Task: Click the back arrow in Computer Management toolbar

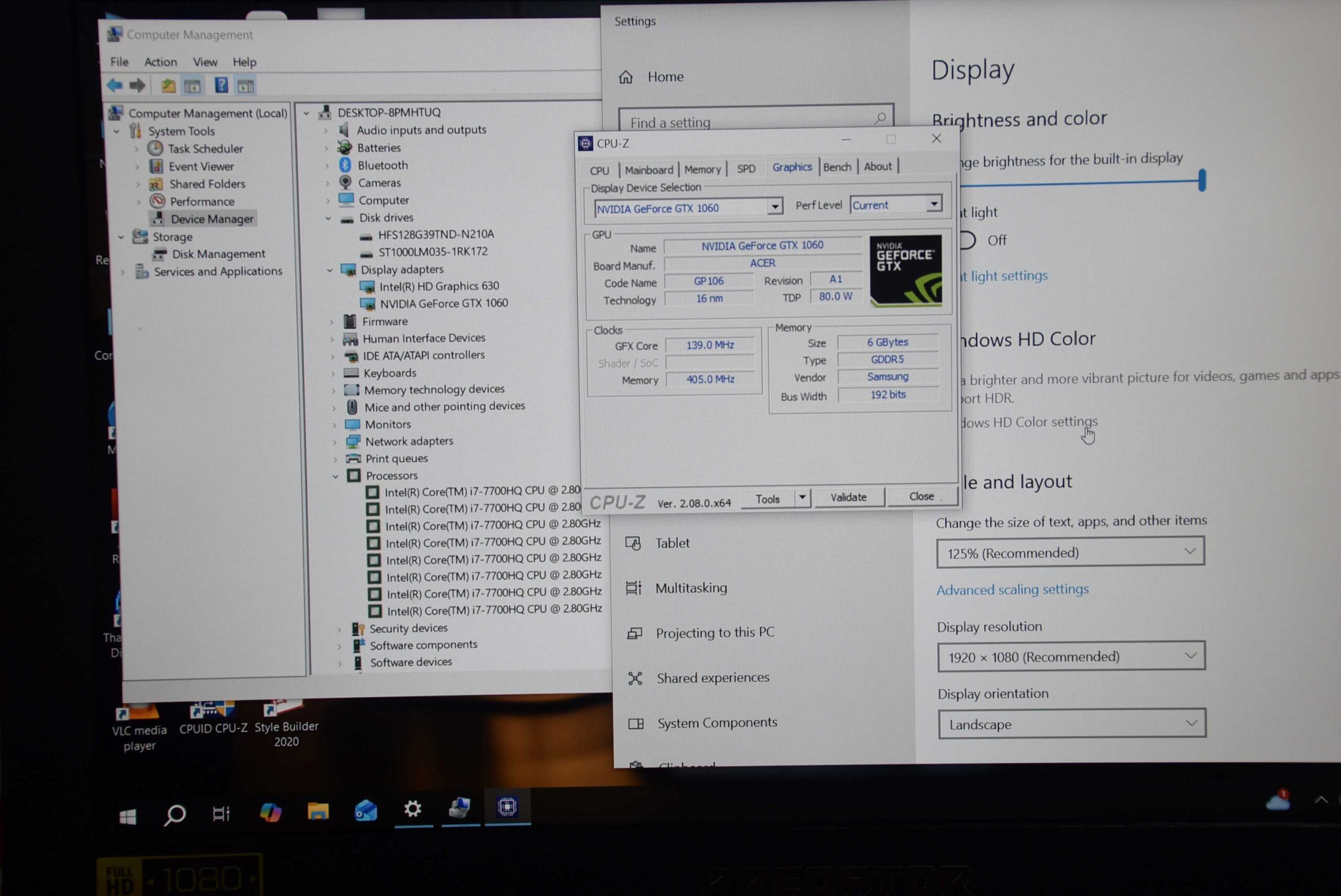Action: [114, 86]
